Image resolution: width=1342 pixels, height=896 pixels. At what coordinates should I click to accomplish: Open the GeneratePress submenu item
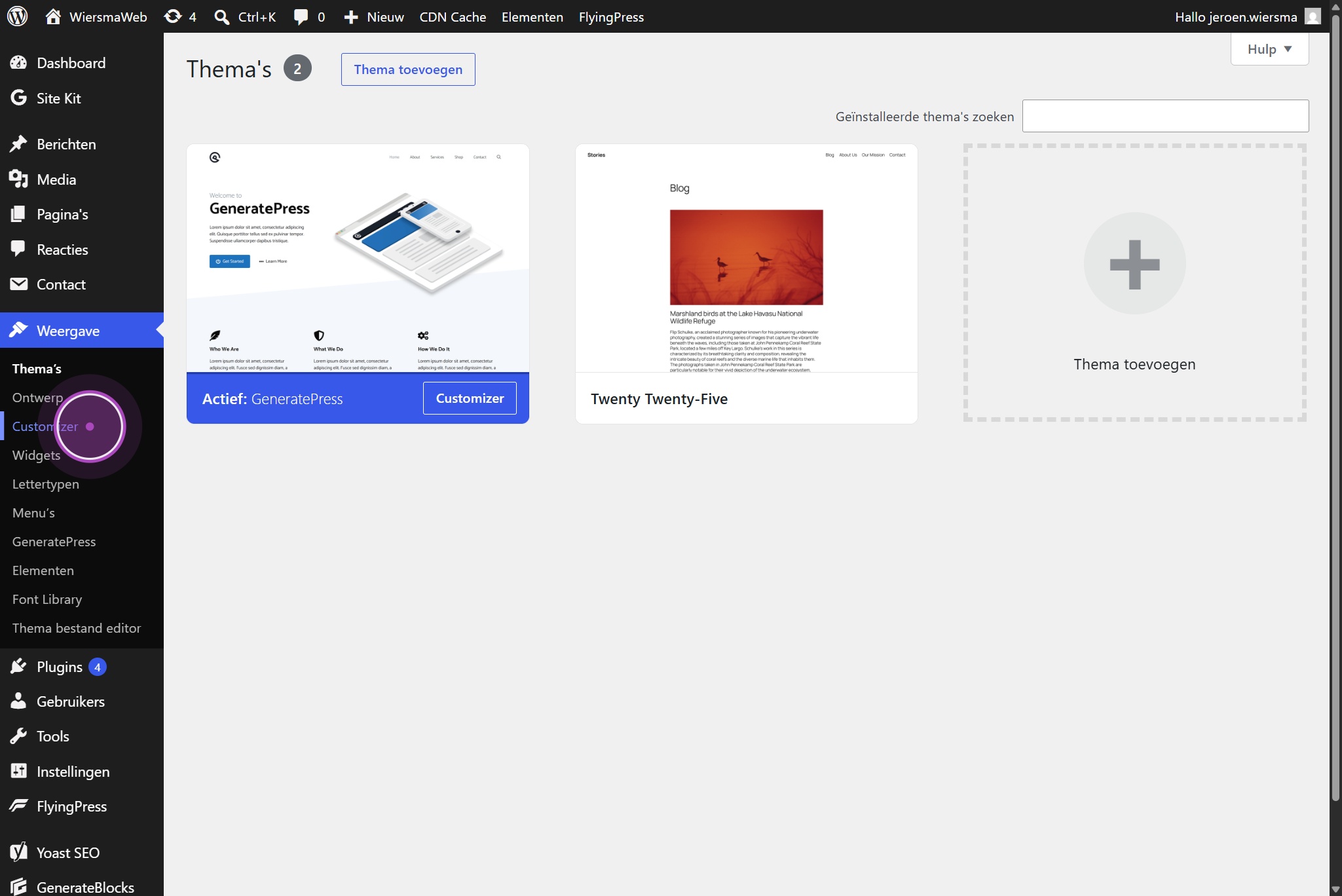54,542
